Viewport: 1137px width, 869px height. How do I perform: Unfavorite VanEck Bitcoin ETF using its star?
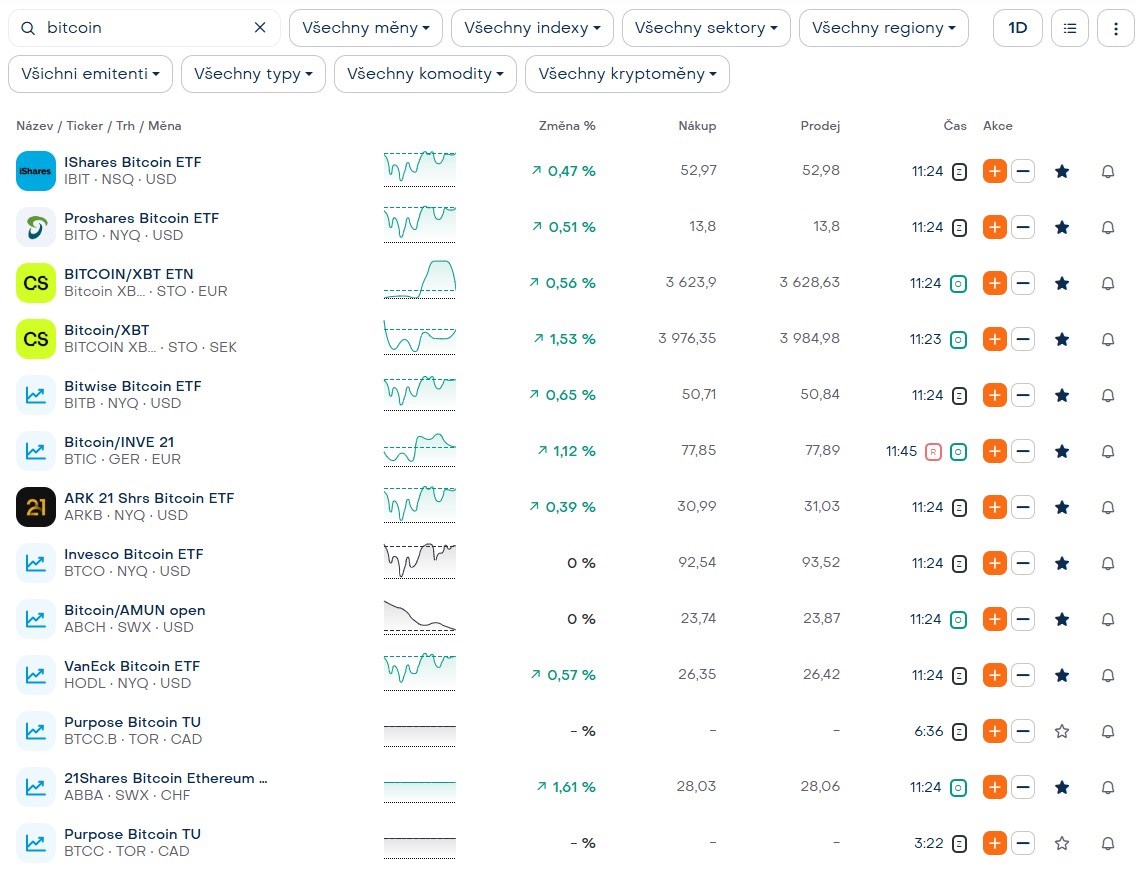pyautogui.click(x=1062, y=675)
